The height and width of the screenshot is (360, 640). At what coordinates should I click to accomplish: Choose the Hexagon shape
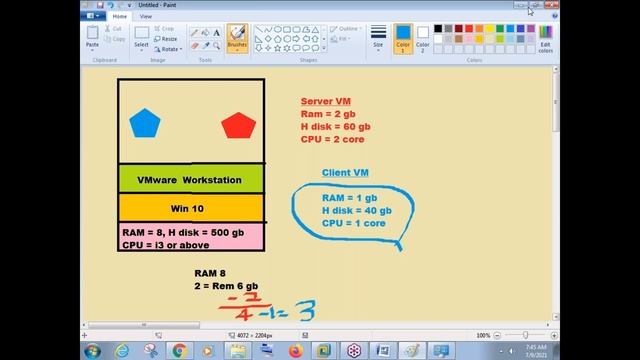tap(287, 39)
